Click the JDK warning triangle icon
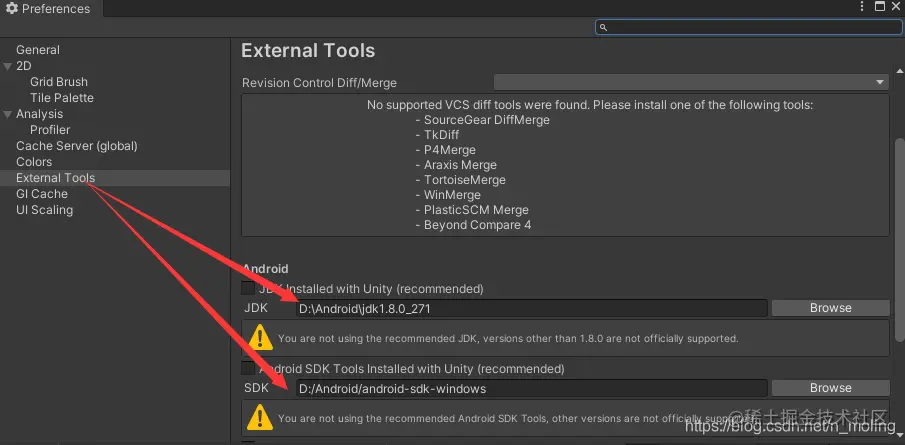The image size is (905, 445). [260, 337]
